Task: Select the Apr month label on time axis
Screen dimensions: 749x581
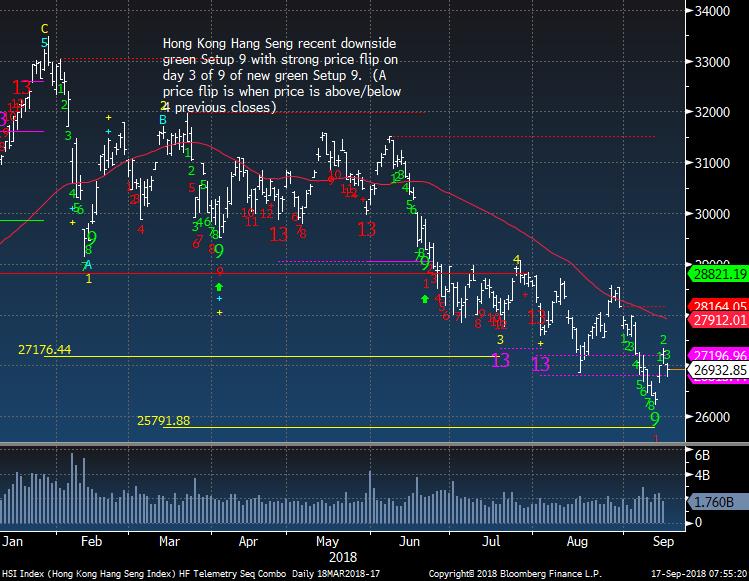Action: click(x=248, y=541)
